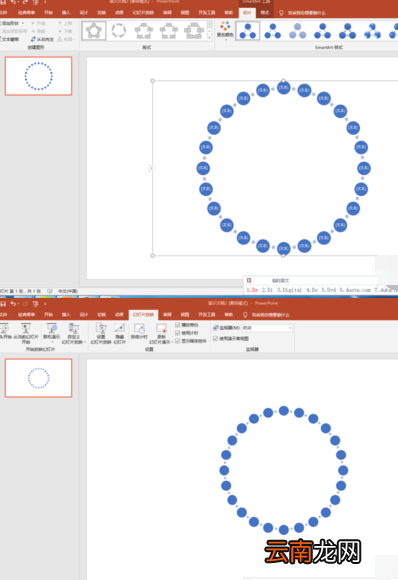Click spell-check icon in upper status bar
The height and width of the screenshot is (580, 398).
(x=50, y=291)
